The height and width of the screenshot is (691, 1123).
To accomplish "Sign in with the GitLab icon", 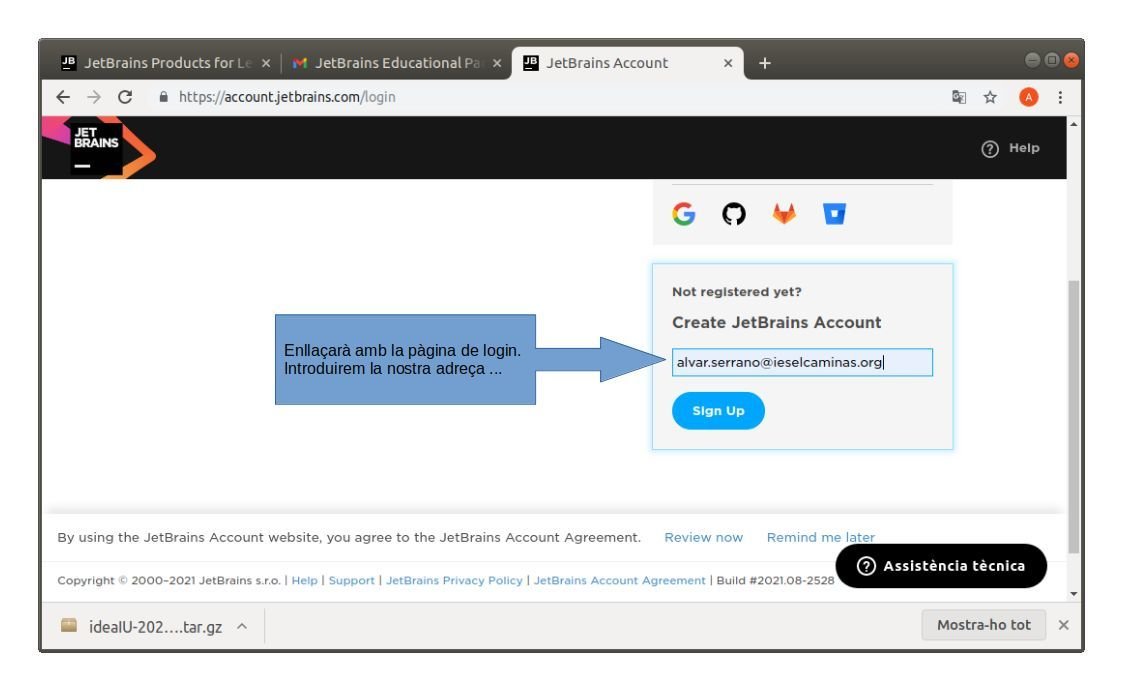I will point(784,213).
